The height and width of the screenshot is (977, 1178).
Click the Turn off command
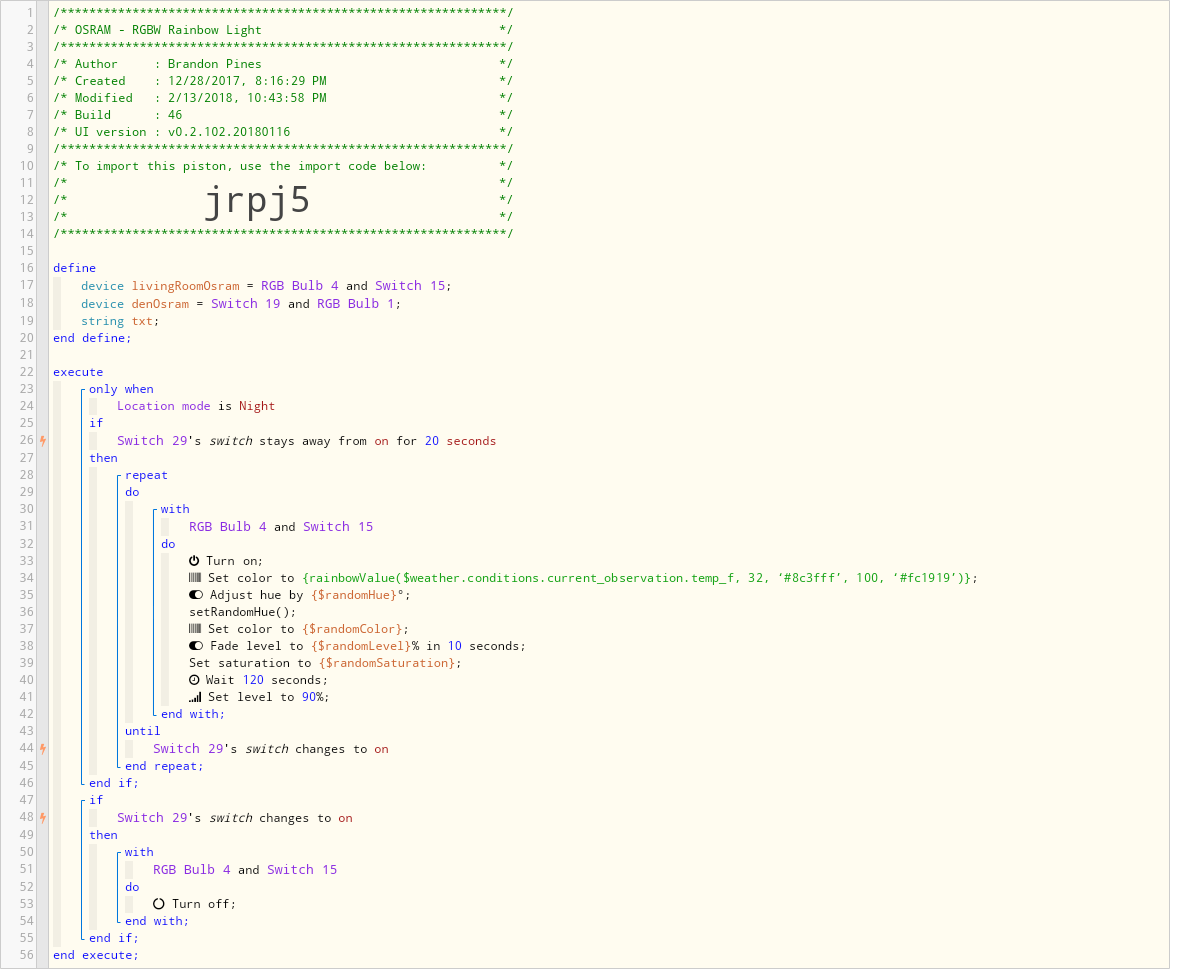click(x=204, y=905)
